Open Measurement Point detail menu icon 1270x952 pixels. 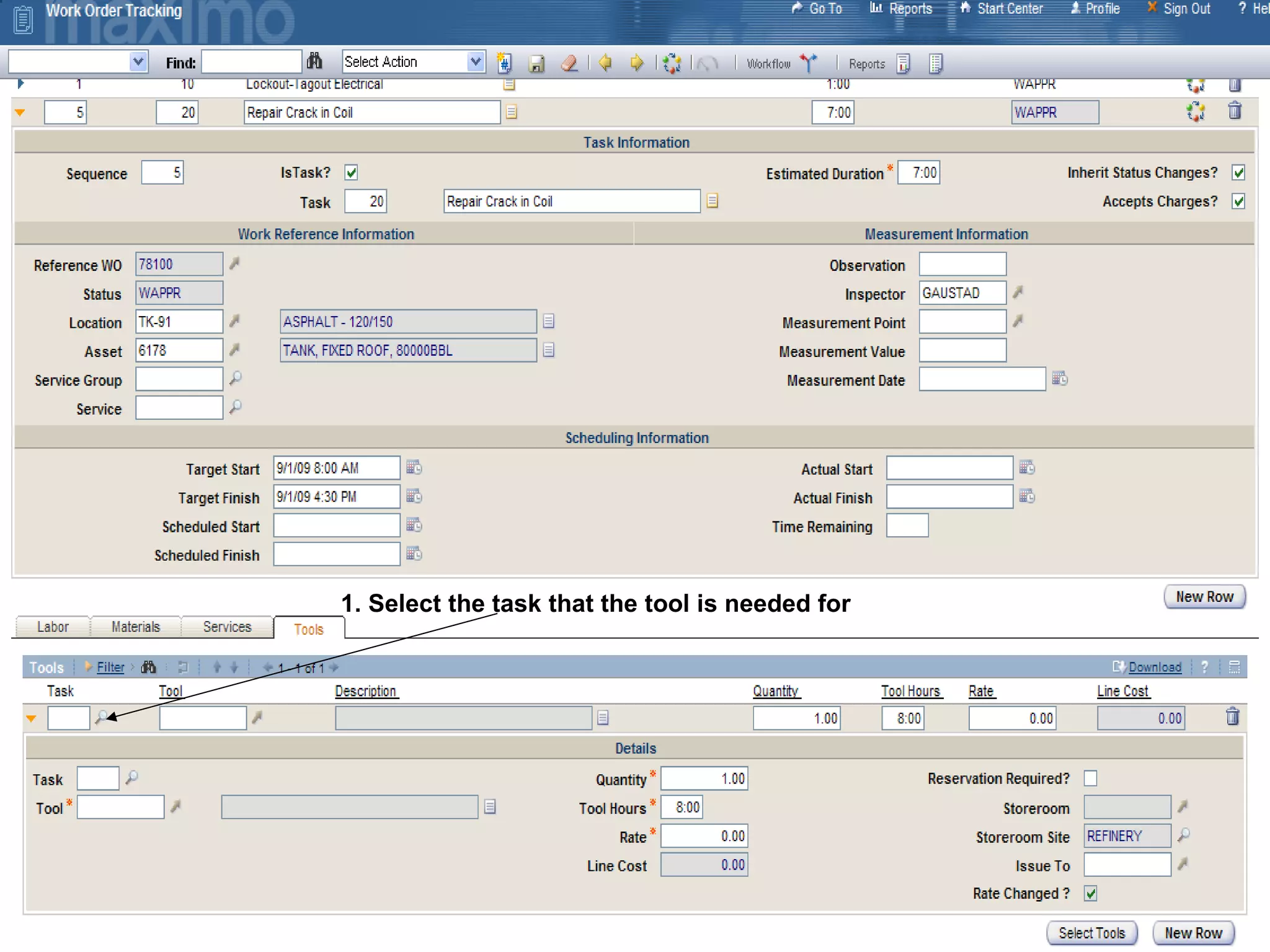tap(1018, 321)
